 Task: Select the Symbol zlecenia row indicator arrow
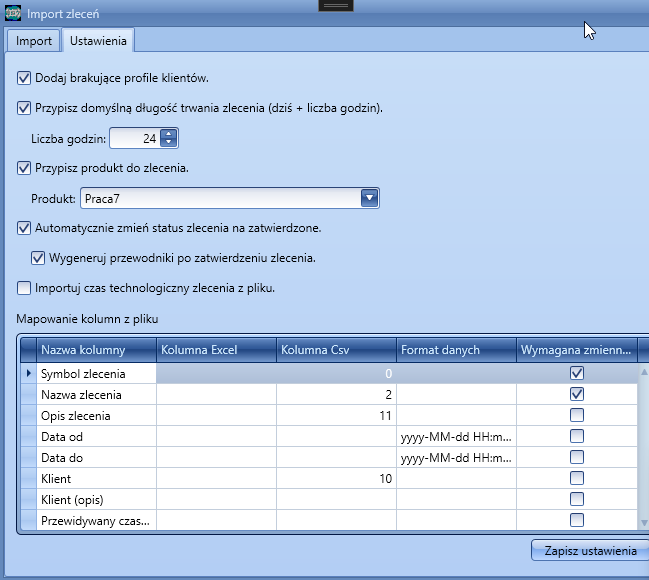pyautogui.click(x=27, y=373)
